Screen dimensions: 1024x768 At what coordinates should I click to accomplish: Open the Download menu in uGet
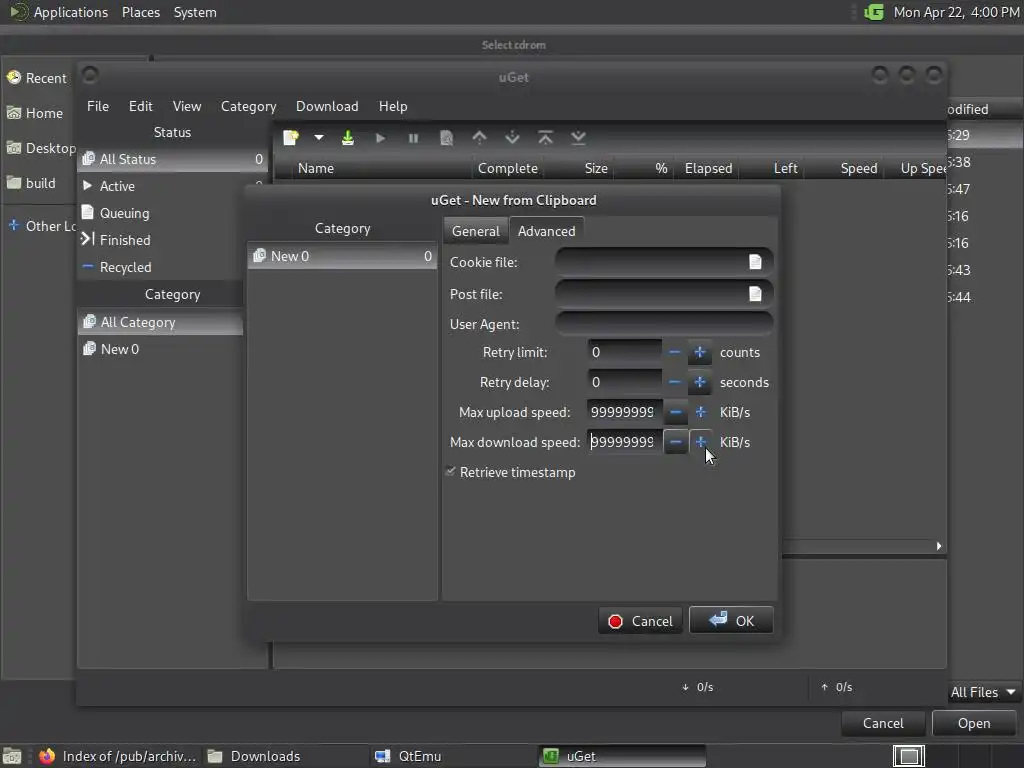(x=327, y=106)
